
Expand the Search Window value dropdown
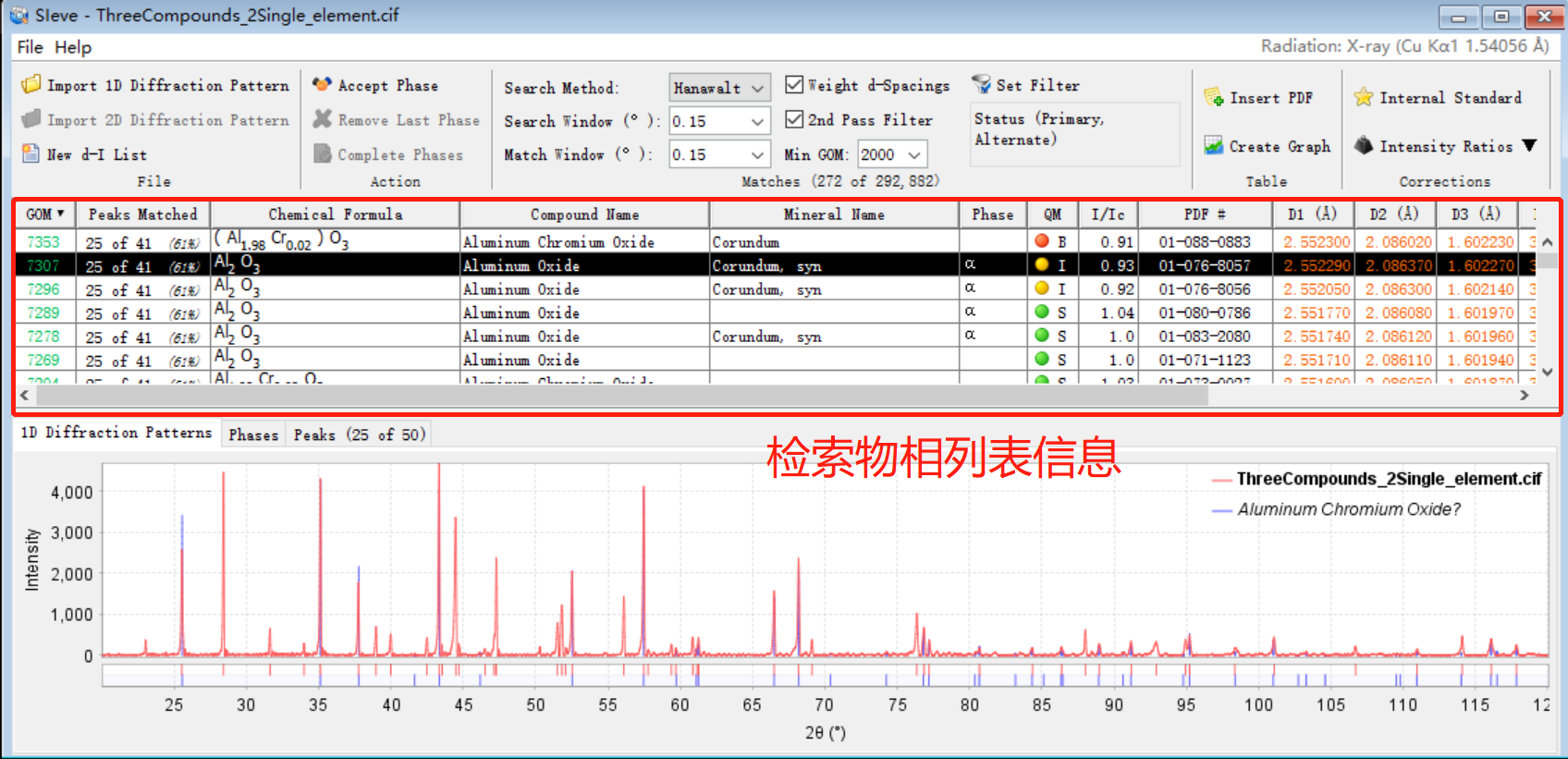click(757, 122)
